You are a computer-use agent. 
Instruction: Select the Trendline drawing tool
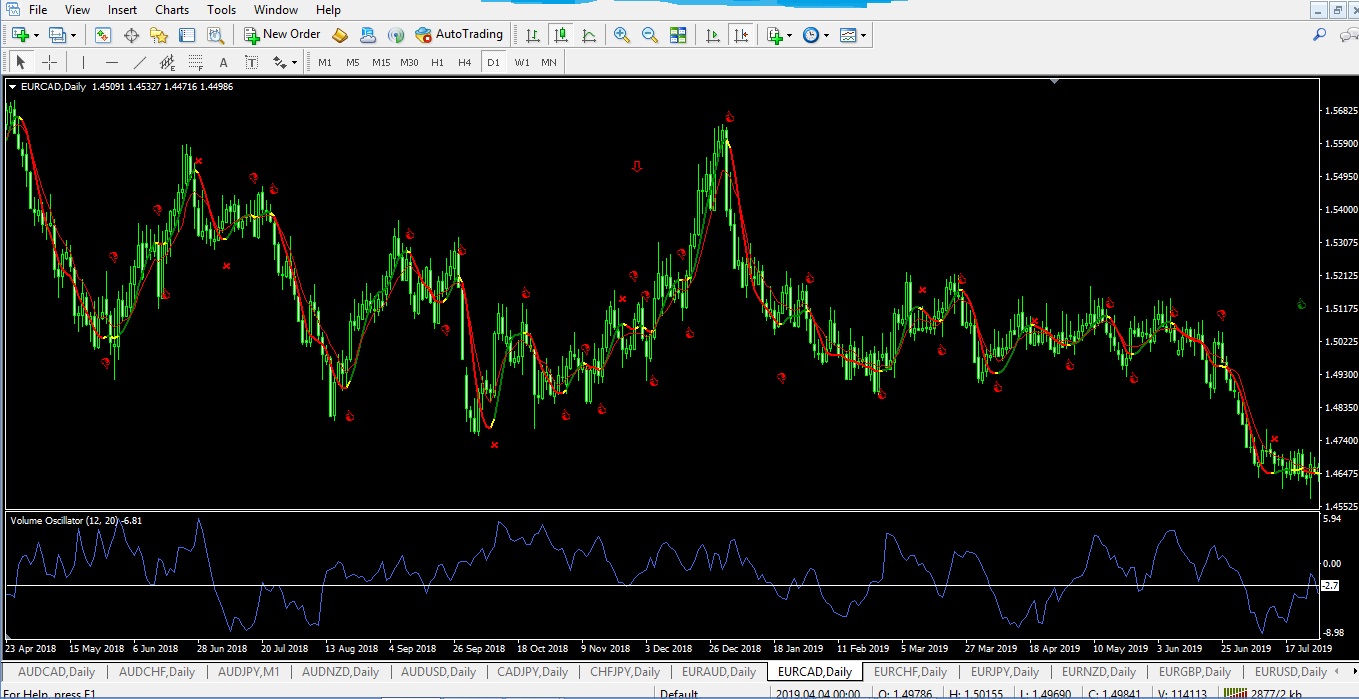[x=139, y=62]
